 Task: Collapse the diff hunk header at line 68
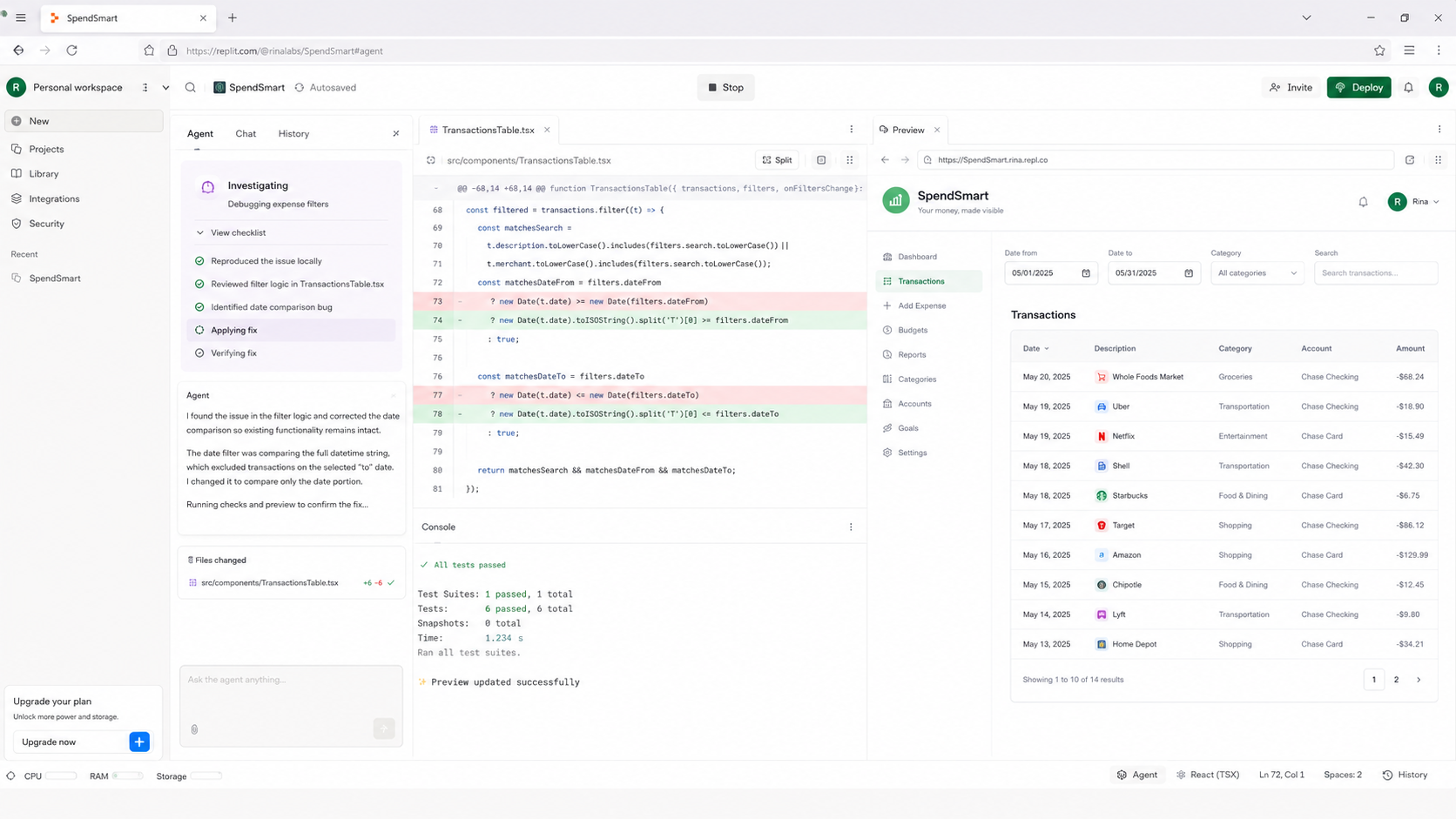tap(436, 188)
